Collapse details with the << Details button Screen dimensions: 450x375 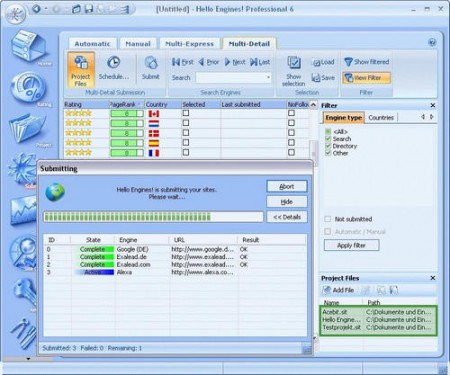pyautogui.click(x=287, y=217)
